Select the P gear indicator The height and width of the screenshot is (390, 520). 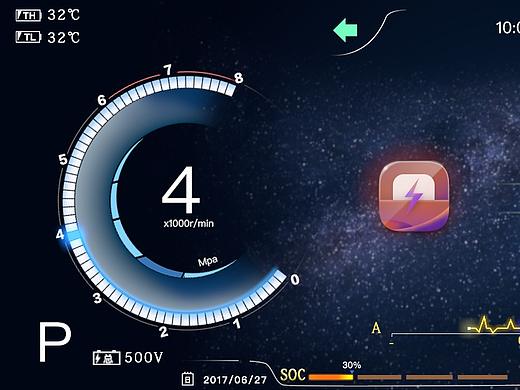(55, 342)
